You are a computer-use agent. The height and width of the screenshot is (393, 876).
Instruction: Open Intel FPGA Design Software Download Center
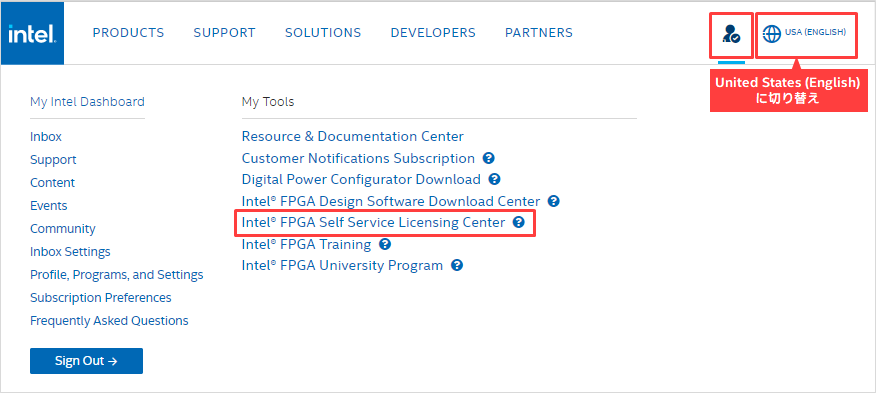point(391,201)
